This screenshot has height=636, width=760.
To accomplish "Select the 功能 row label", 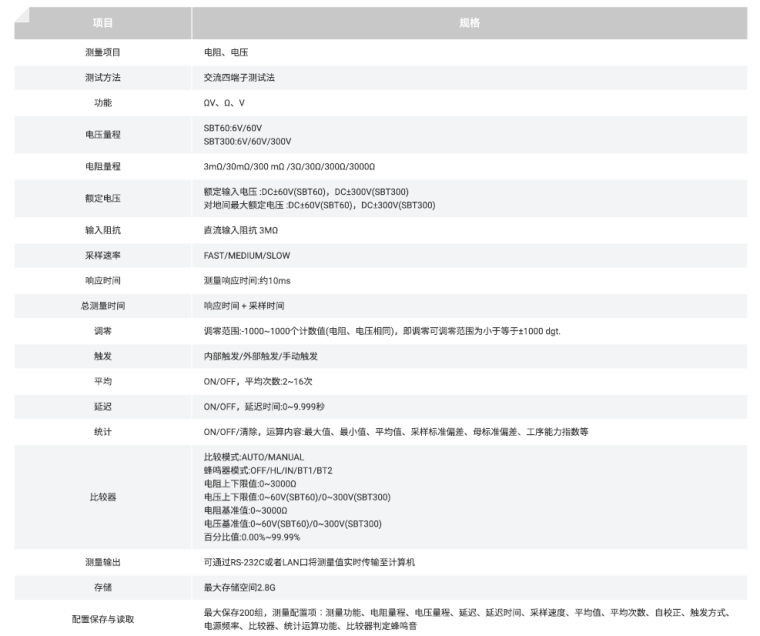I will point(103,103).
